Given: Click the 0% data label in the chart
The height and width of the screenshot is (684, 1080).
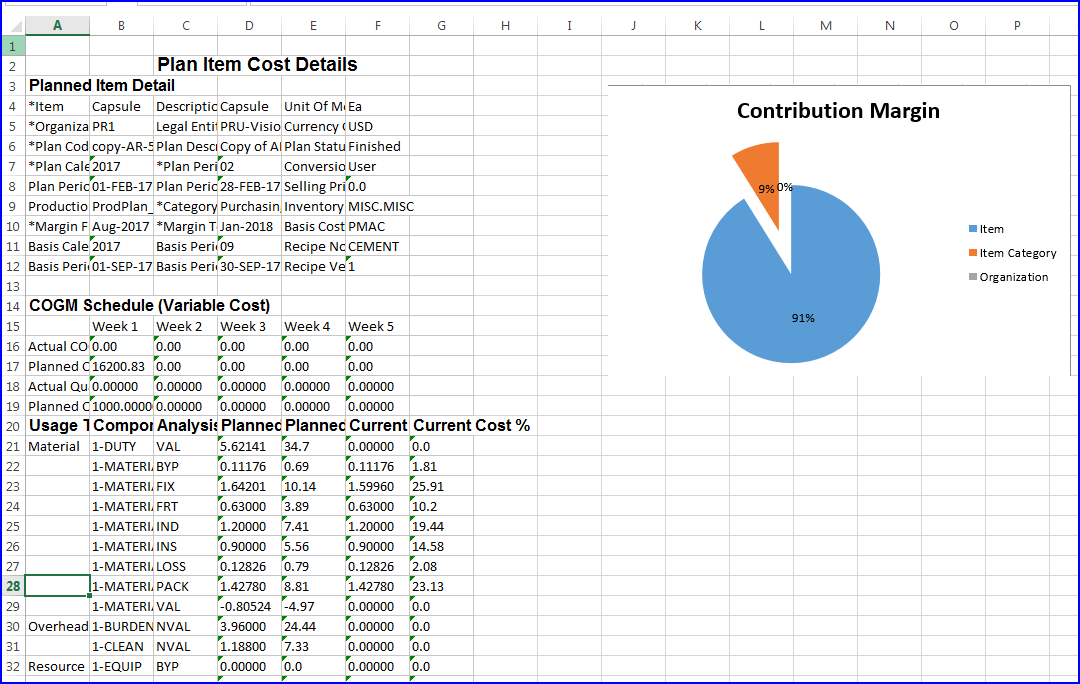Looking at the screenshot, I should coord(785,187).
